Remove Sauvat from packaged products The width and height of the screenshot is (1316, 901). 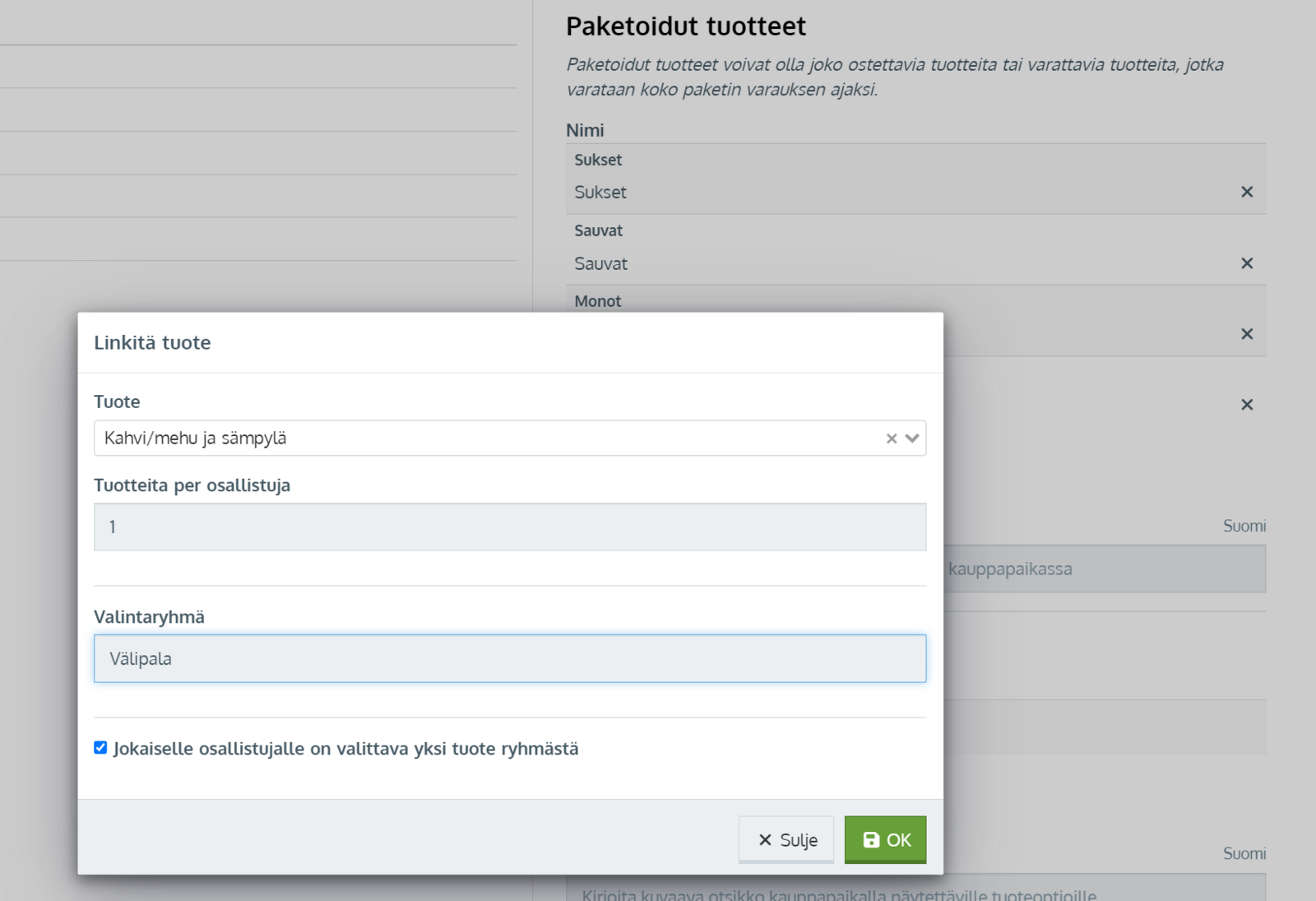(x=1246, y=263)
